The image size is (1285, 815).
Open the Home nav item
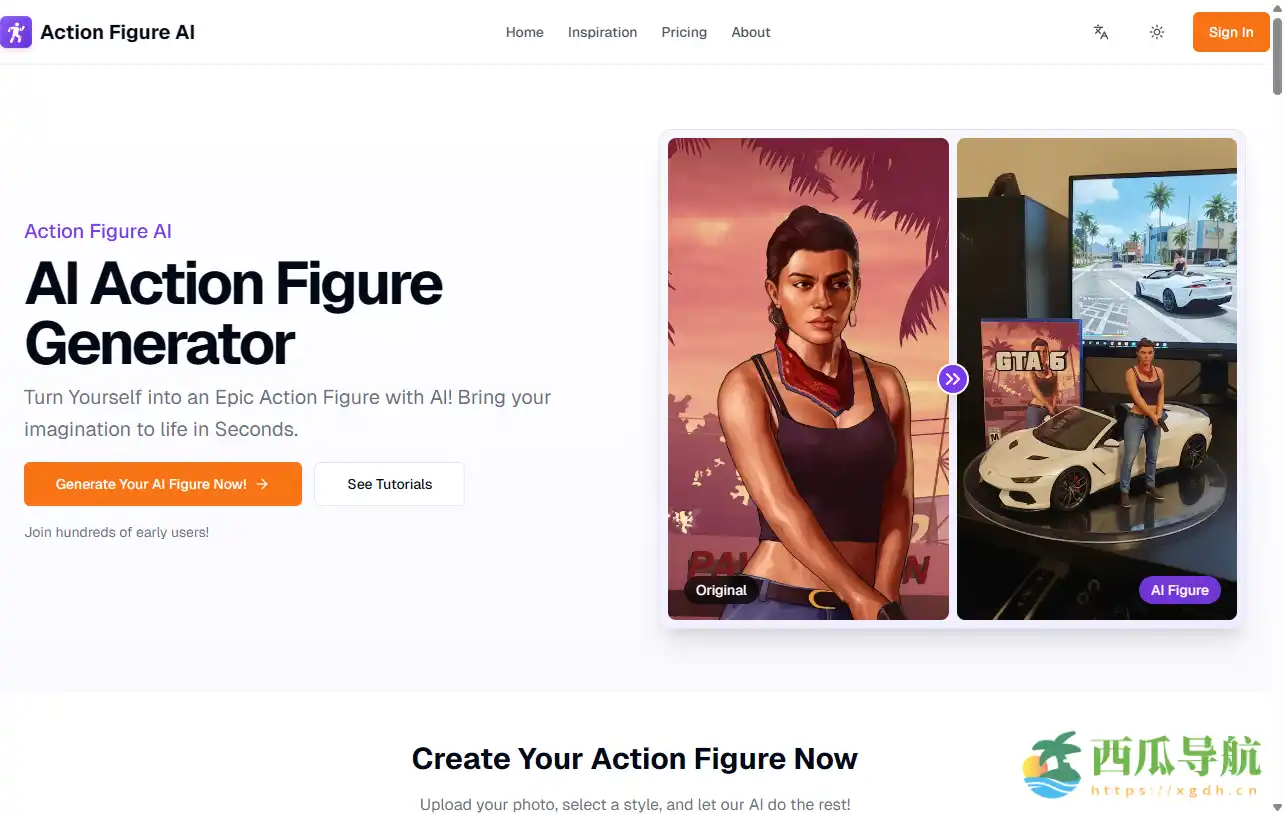(525, 32)
